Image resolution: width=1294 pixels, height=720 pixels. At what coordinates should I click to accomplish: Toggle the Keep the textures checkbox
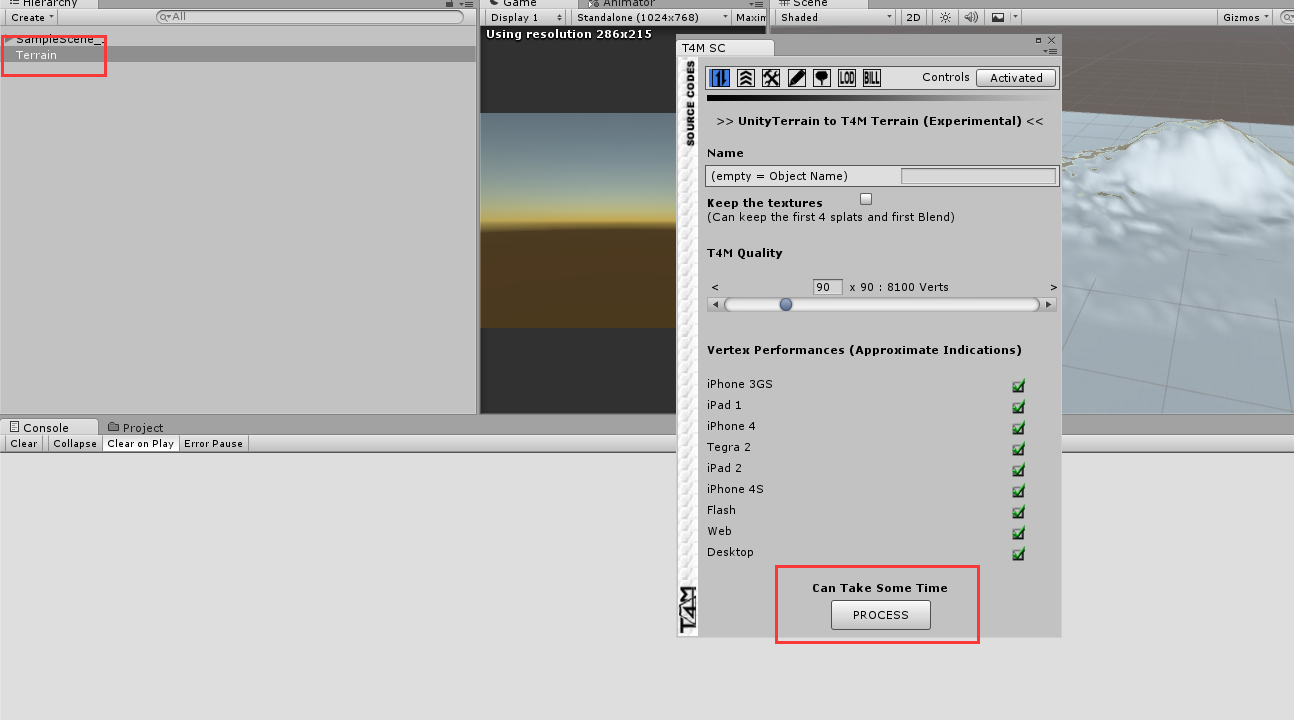(866, 199)
